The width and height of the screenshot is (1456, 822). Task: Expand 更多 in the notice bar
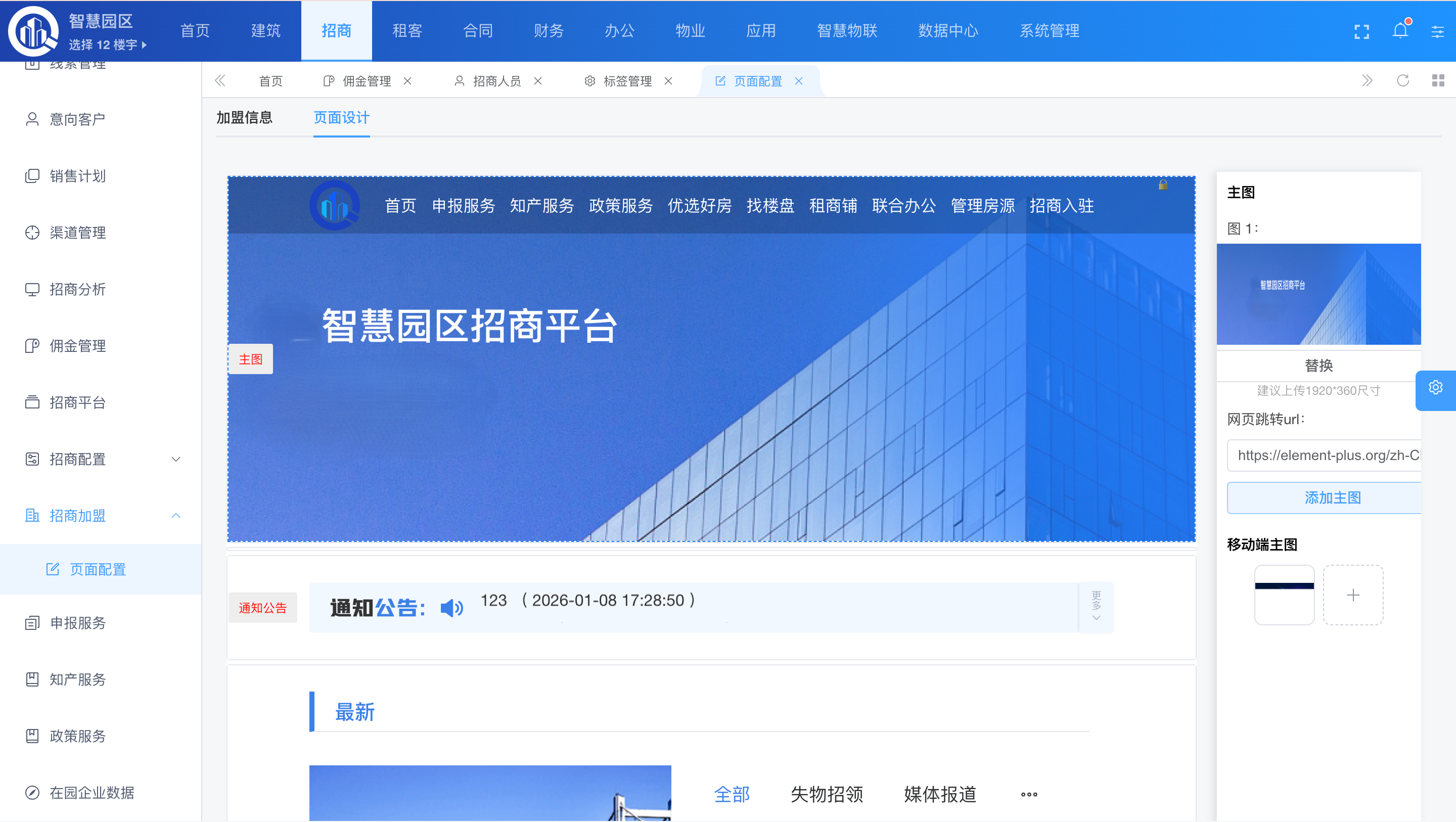point(1096,607)
